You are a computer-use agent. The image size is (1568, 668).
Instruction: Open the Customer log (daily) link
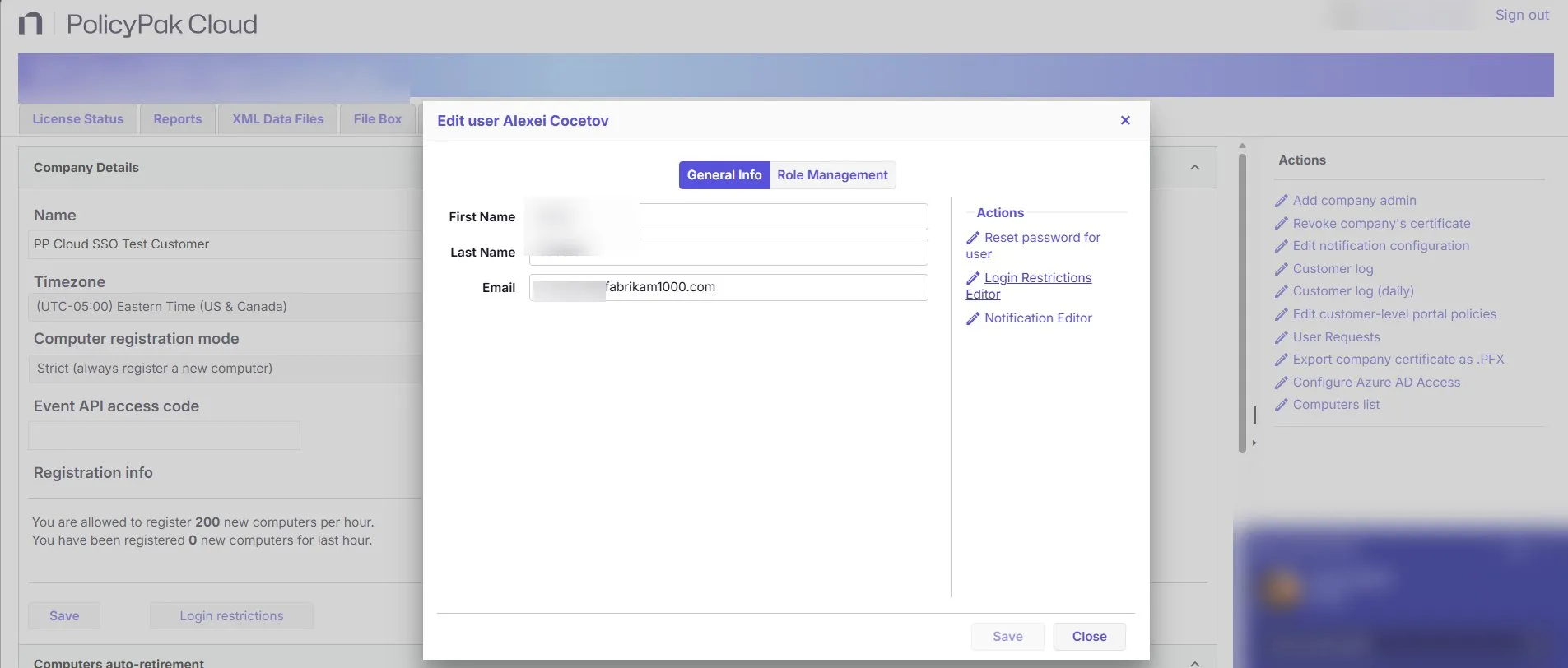coord(1353,291)
